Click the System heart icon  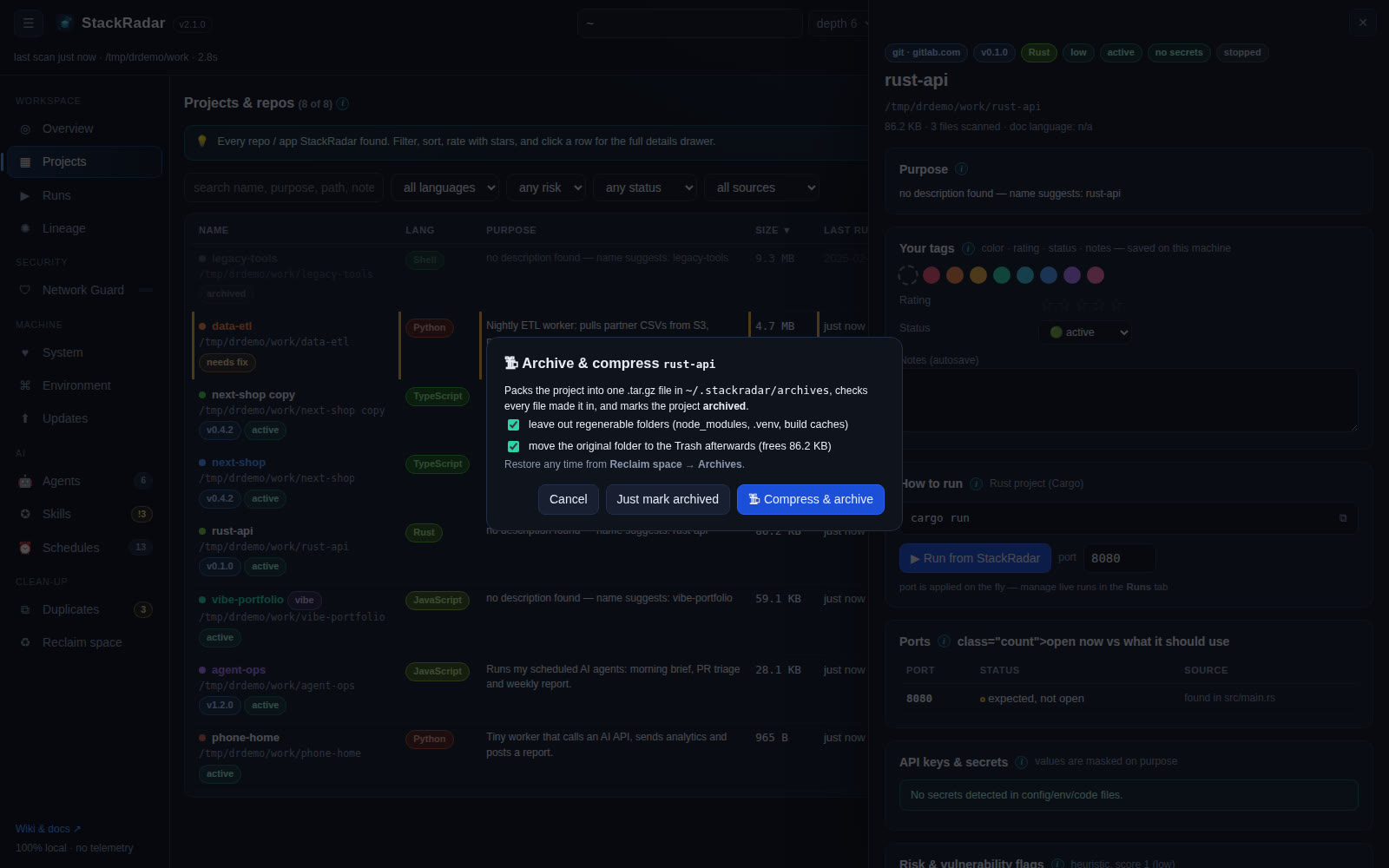[x=25, y=353]
